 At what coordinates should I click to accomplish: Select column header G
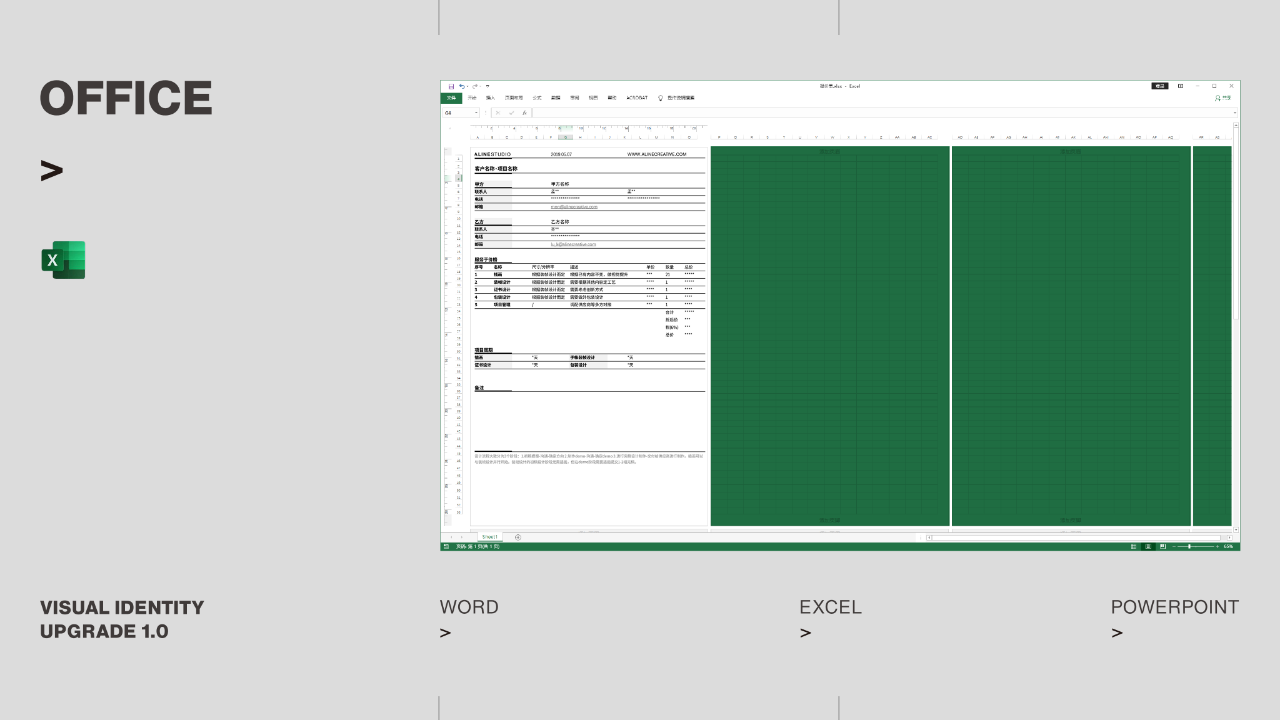click(566, 137)
